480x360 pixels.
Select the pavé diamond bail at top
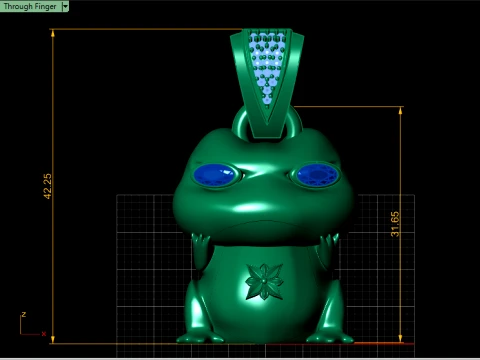click(x=267, y=83)
